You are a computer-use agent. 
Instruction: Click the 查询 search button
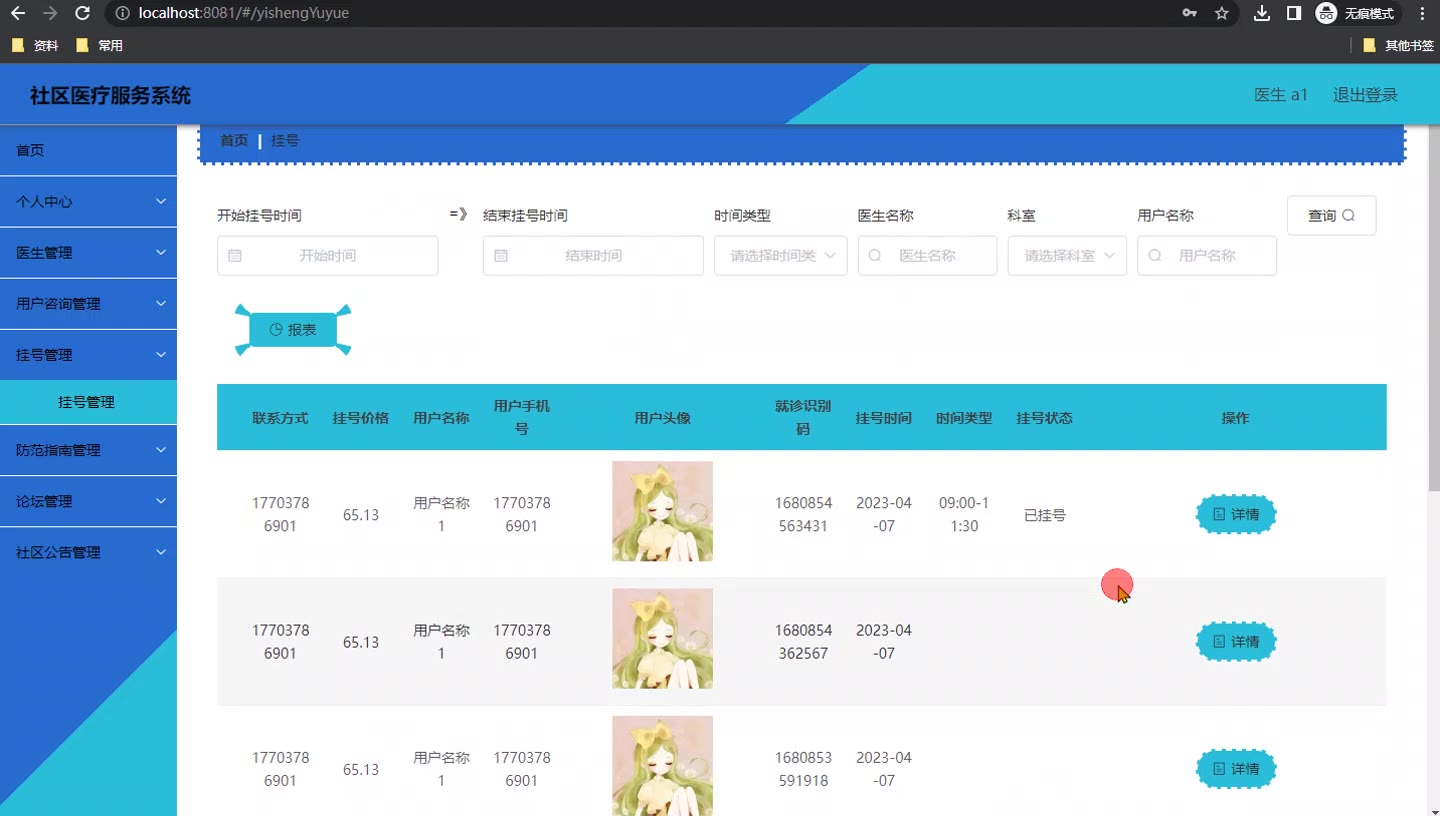(1331, 215)
